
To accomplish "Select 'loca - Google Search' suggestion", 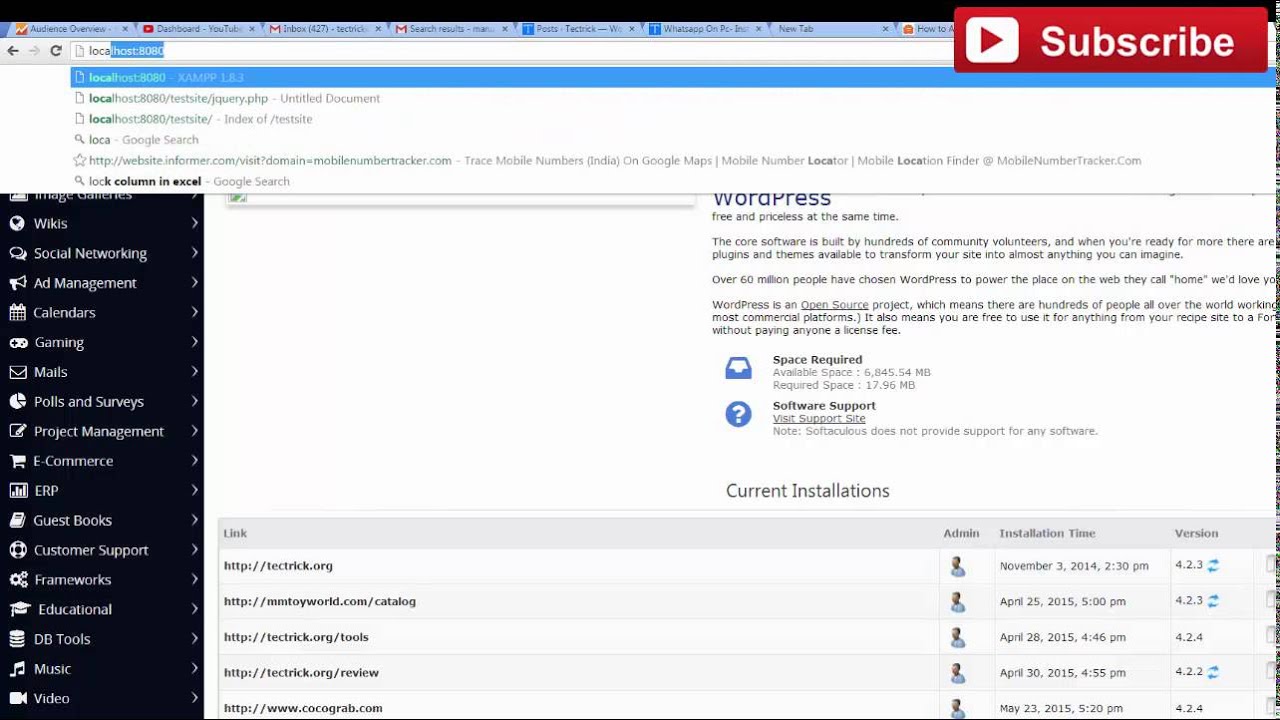I will point(673,140).
